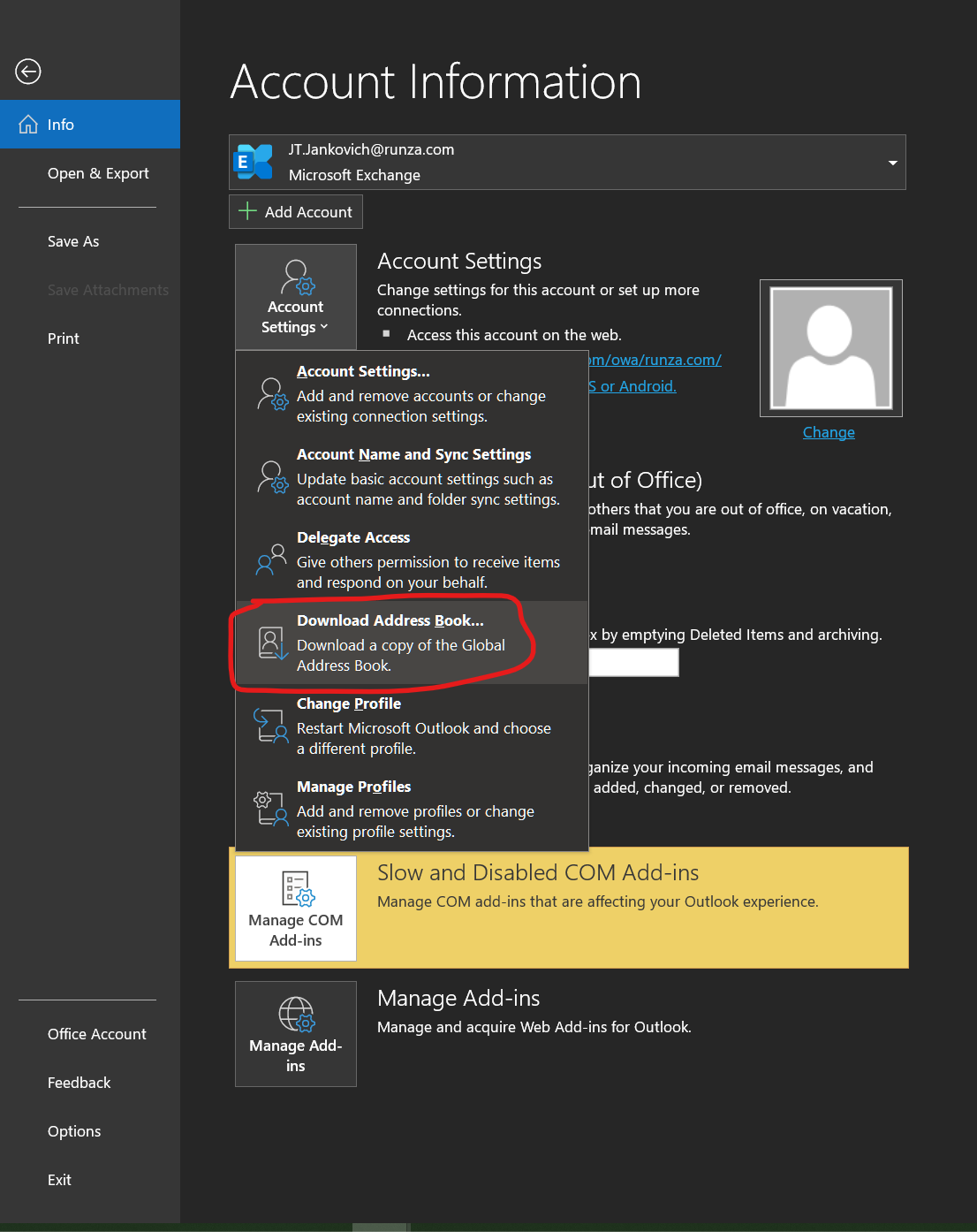The width and height of the screenshot is (977, 1232).
Task: Click the icon beside Account Settings... menu entry
Action: coord(273,394)
